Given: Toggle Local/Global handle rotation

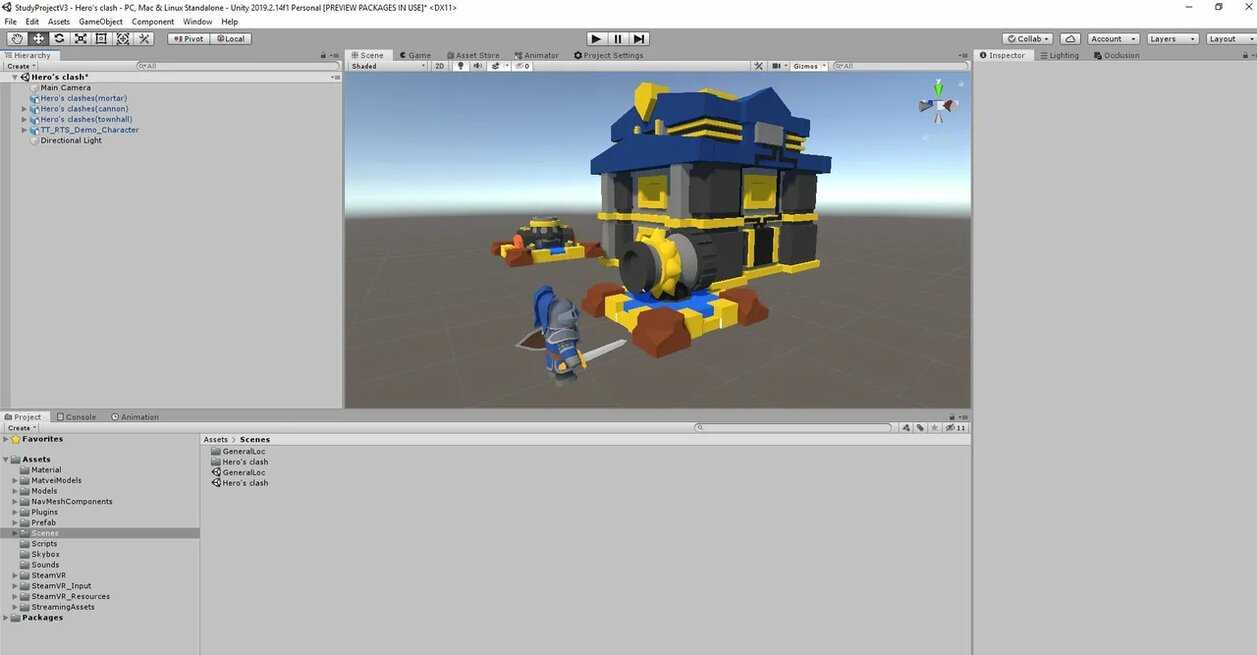Looking at the screenshot, I should tap(230, 39).
